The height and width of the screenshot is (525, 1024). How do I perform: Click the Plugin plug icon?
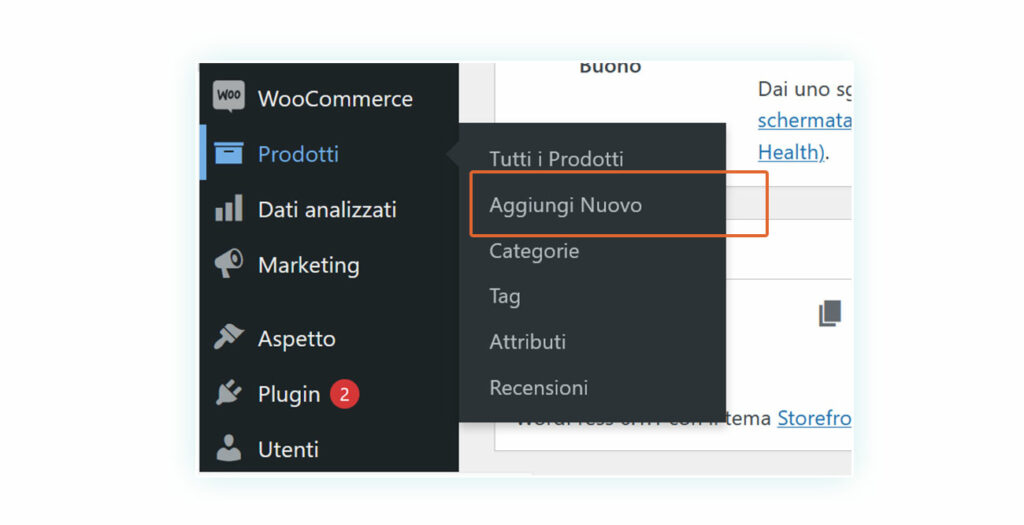coord(229,393)
